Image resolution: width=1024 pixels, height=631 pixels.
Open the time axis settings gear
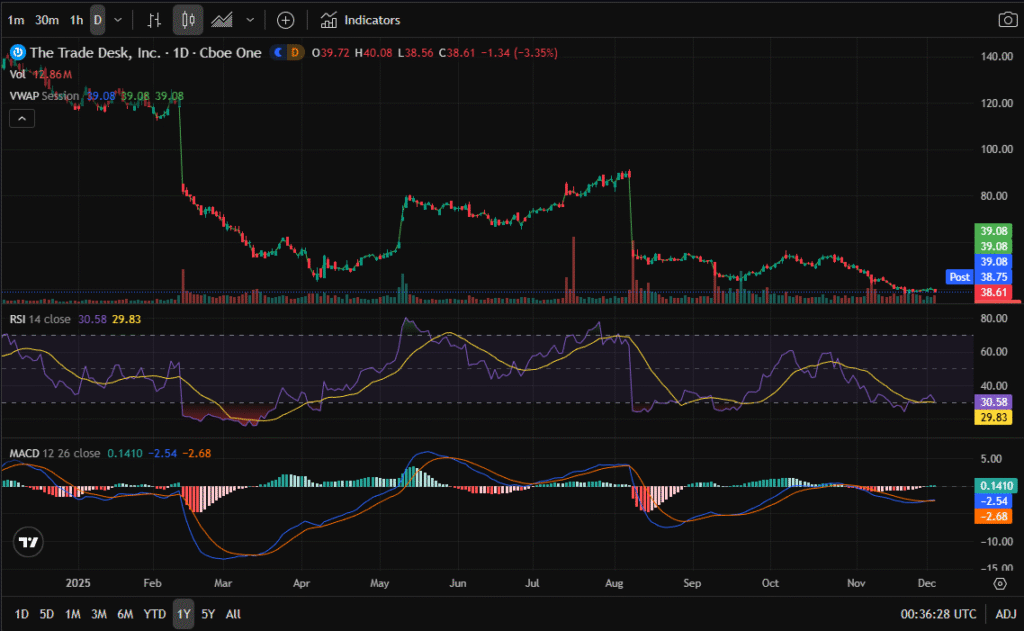(x=1000, y=583)
